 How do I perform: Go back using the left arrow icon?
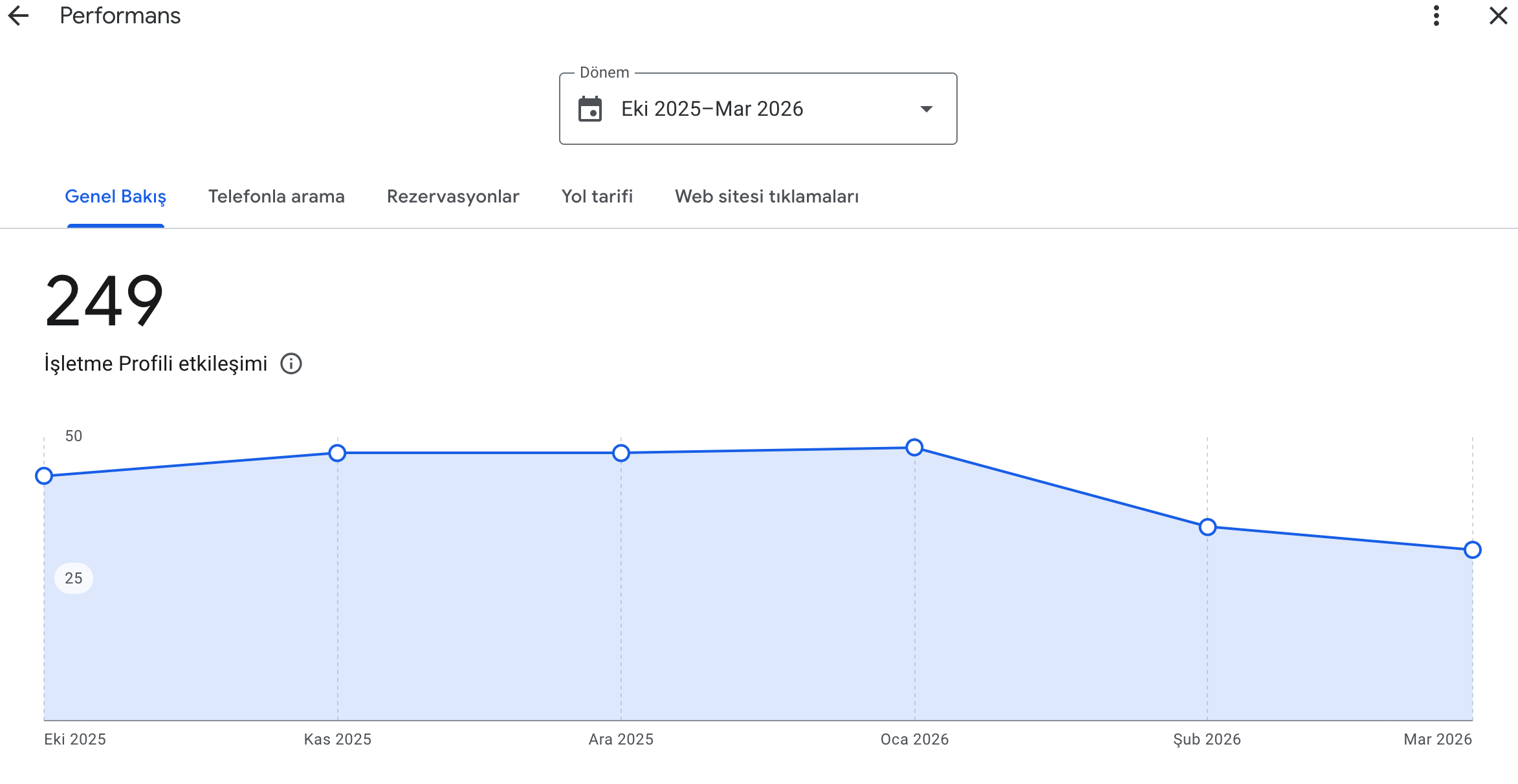(x=18, y=16)
